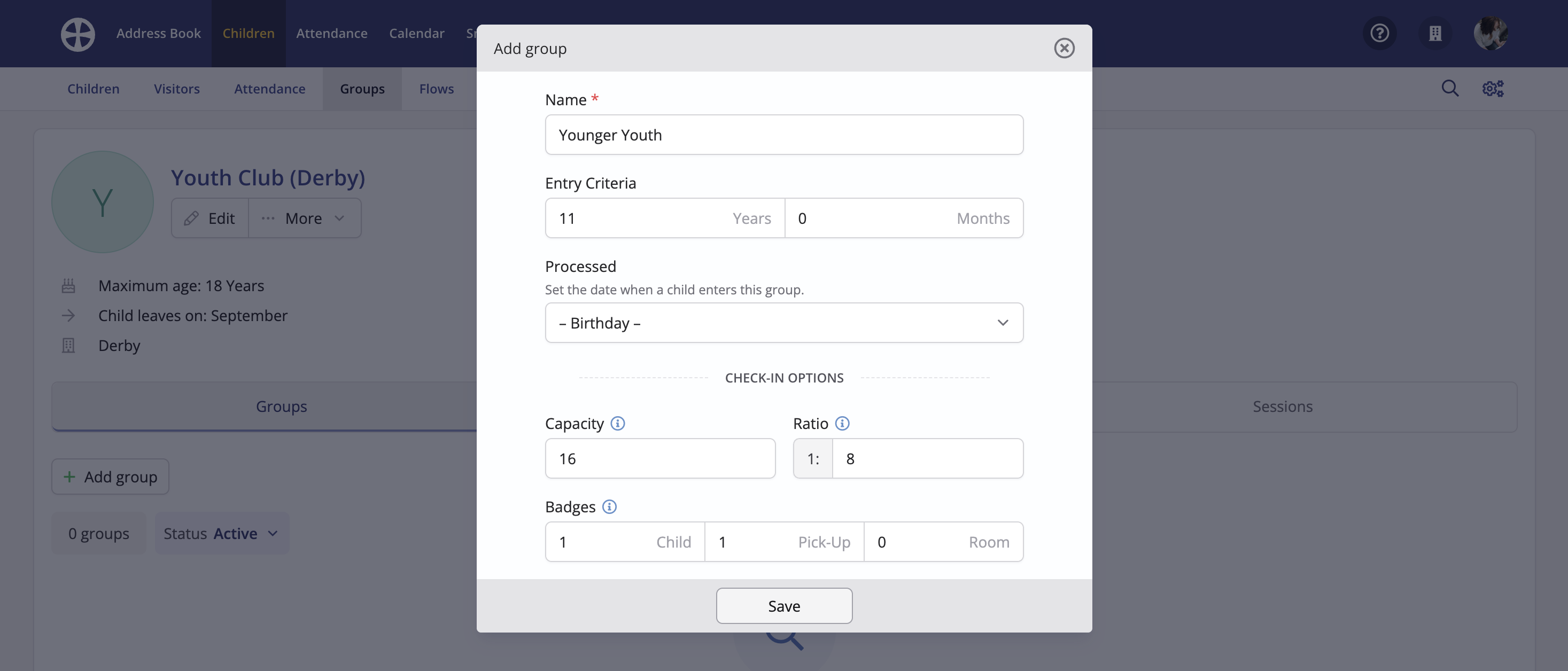Click the Name field containing Younger Youth
The image size is (1568, 671).
pyautogui.click(x=784, y=135)
